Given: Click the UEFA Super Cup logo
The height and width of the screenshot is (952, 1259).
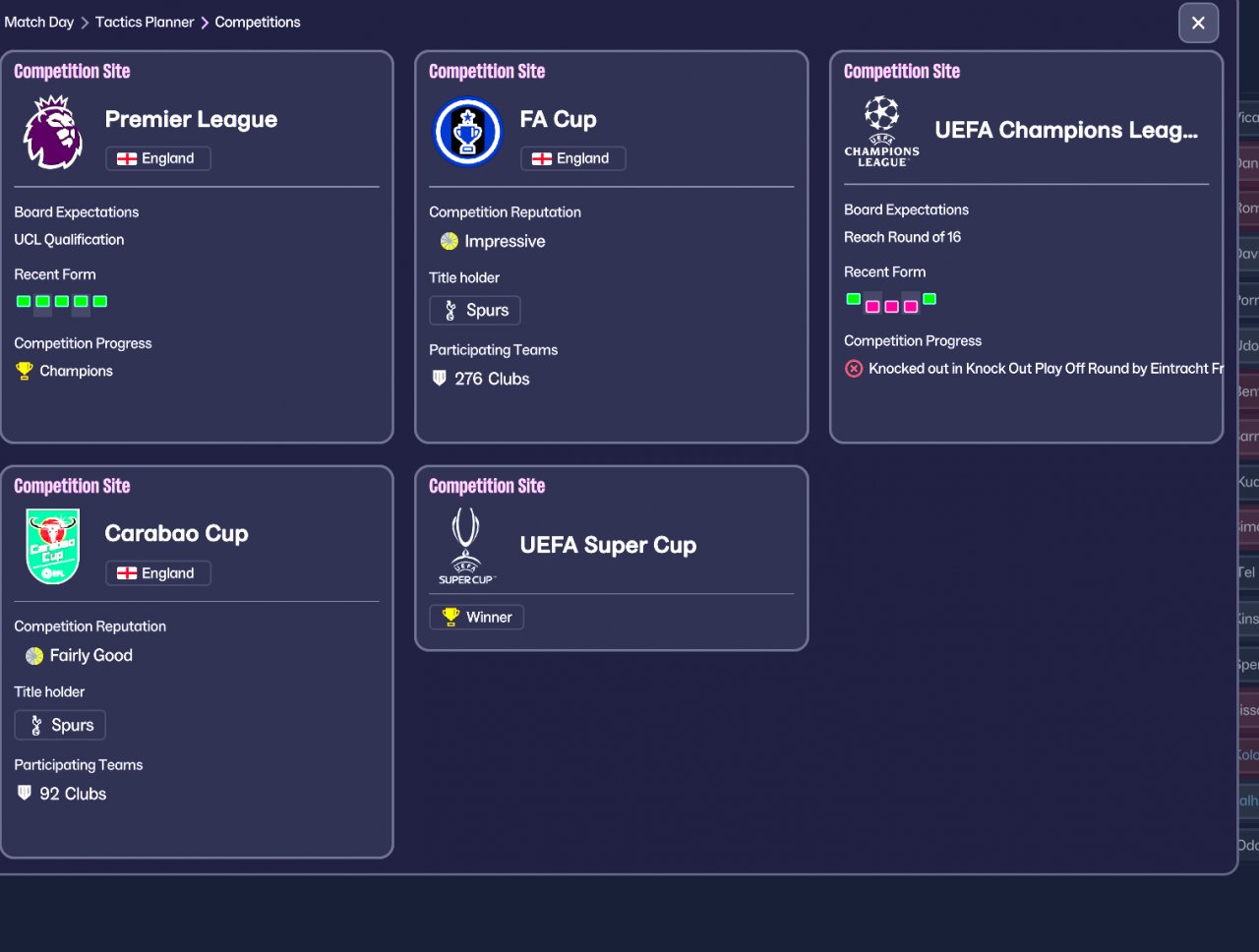Looking at the screenshot, I should [x=466, y=546].
